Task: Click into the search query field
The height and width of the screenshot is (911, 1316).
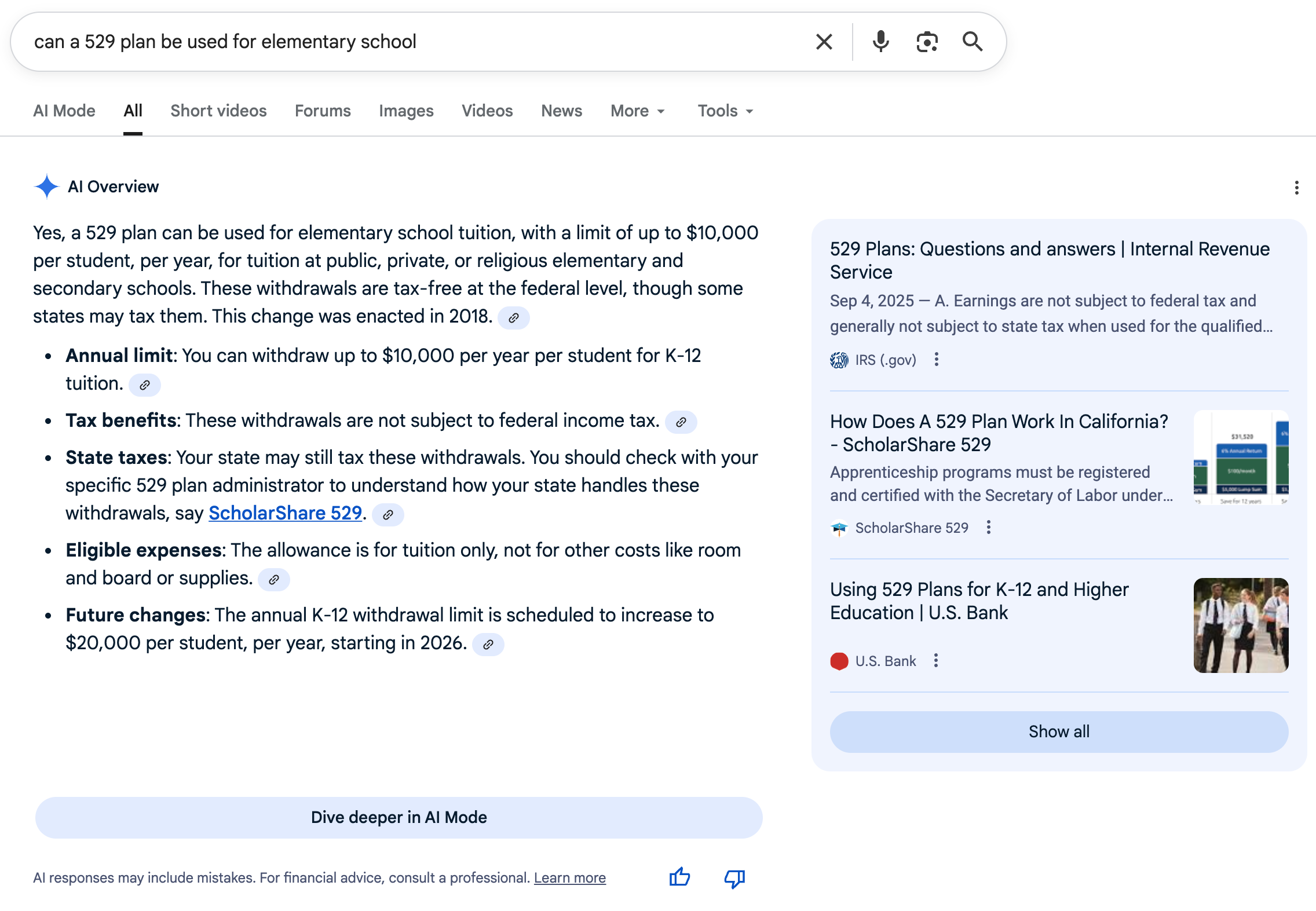Action: pos(405,42)
